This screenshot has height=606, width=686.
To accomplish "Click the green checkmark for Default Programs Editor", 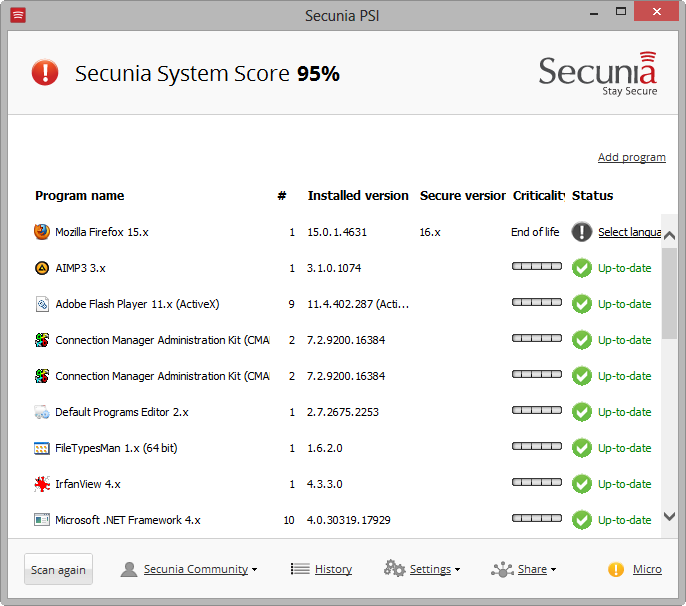I will coord(581,412).
